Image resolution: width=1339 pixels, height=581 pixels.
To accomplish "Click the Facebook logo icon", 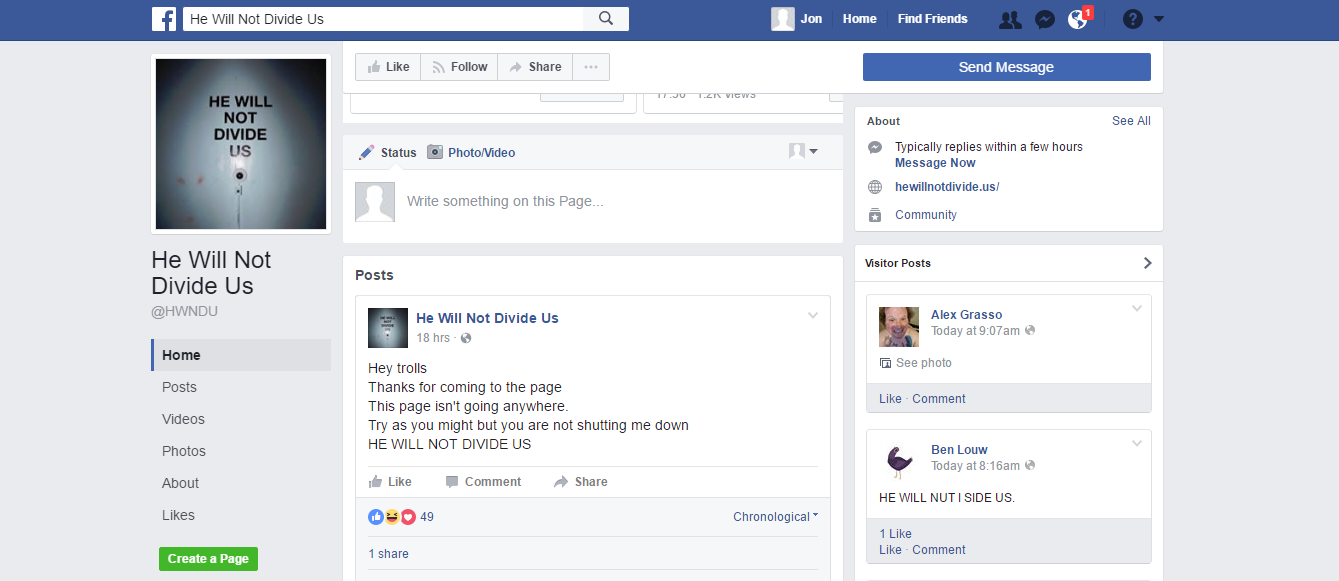I will tap(164, 18).
